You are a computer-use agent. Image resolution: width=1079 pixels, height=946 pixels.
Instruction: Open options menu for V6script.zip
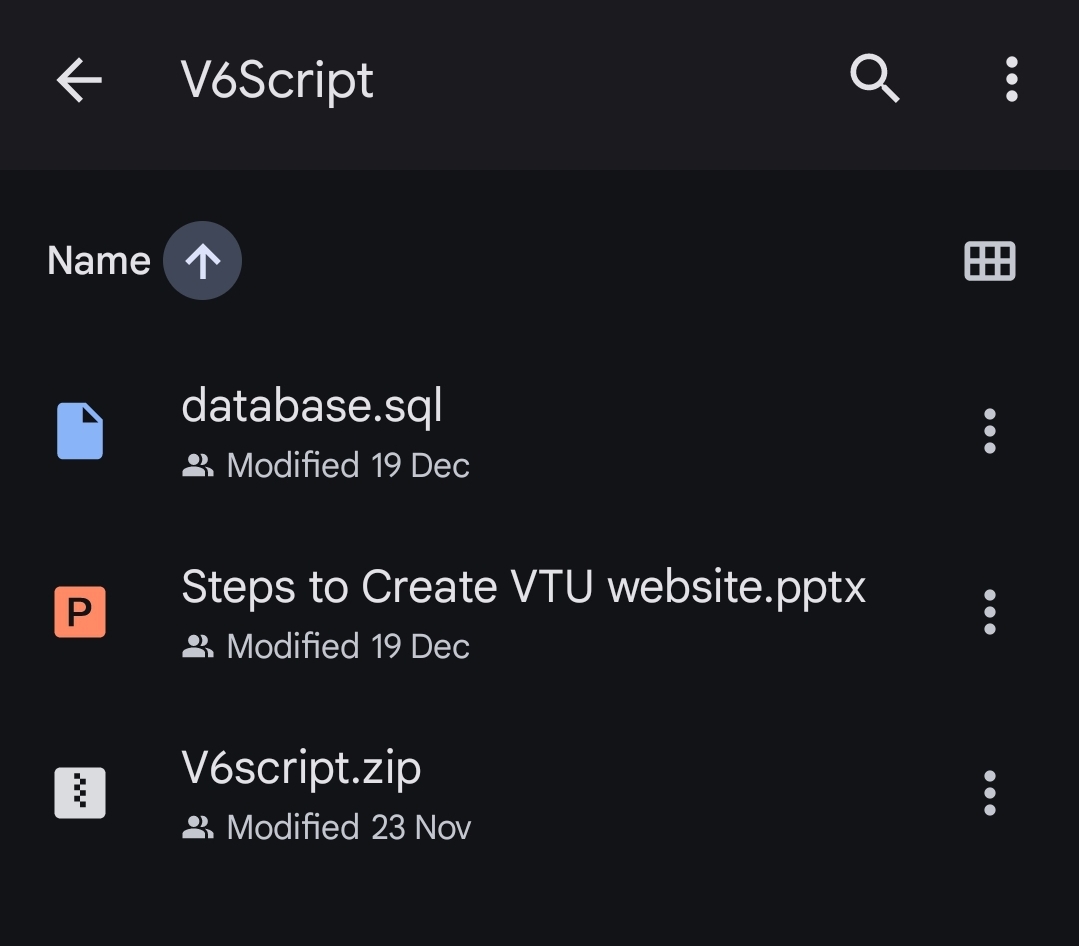coord(989,791)
